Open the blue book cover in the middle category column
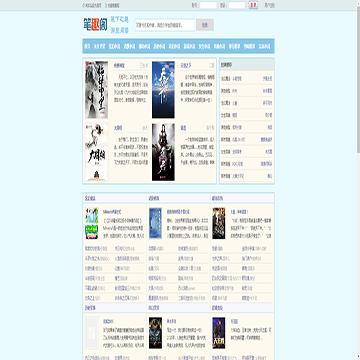The width and height of the screenshot is (360, 360). coord(155,223)
